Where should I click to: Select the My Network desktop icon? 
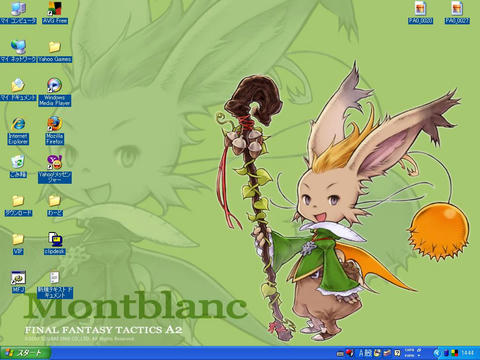(18, 51)
